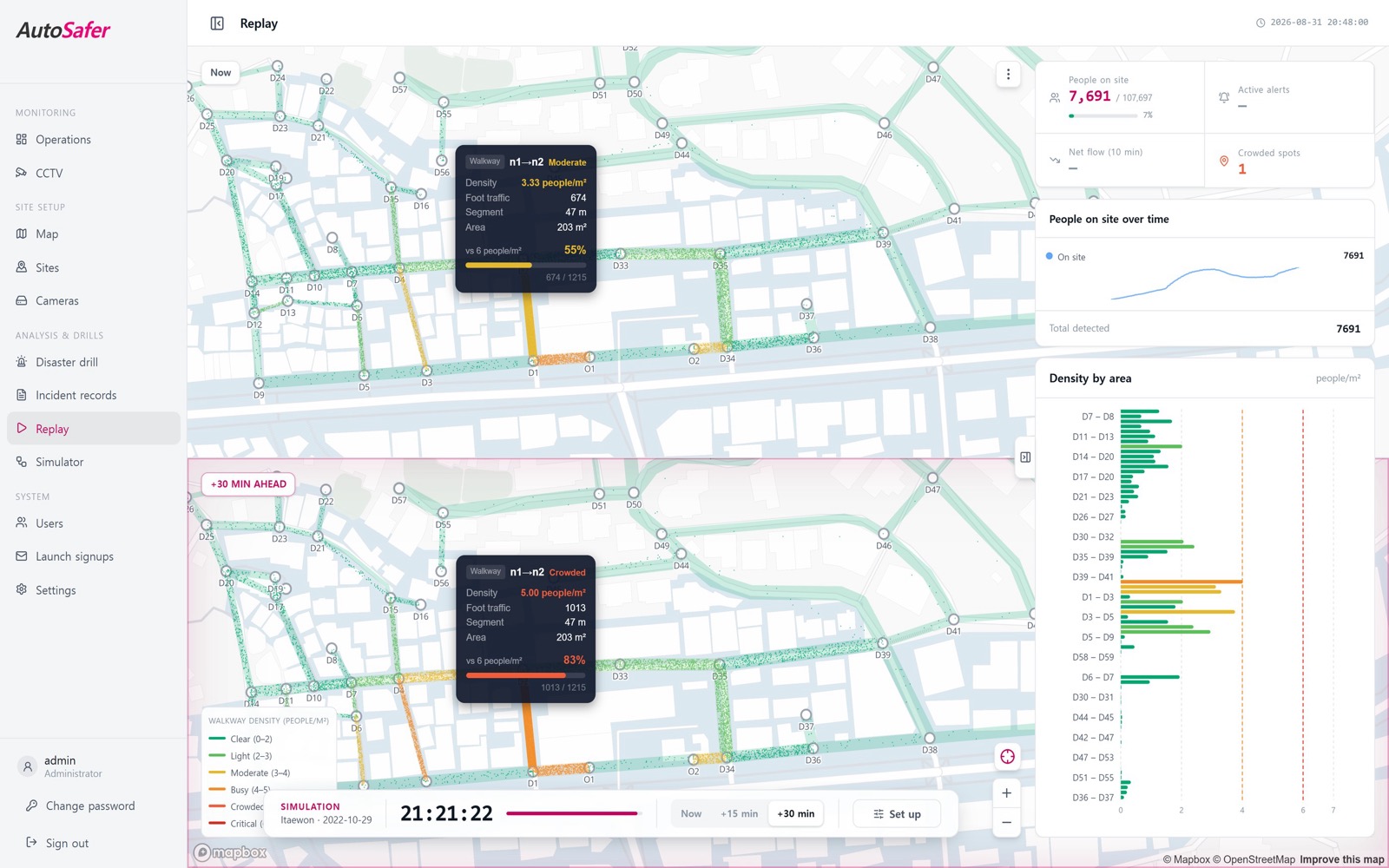Open the Replay page
1389x868 pixels.
click(94, 429)
